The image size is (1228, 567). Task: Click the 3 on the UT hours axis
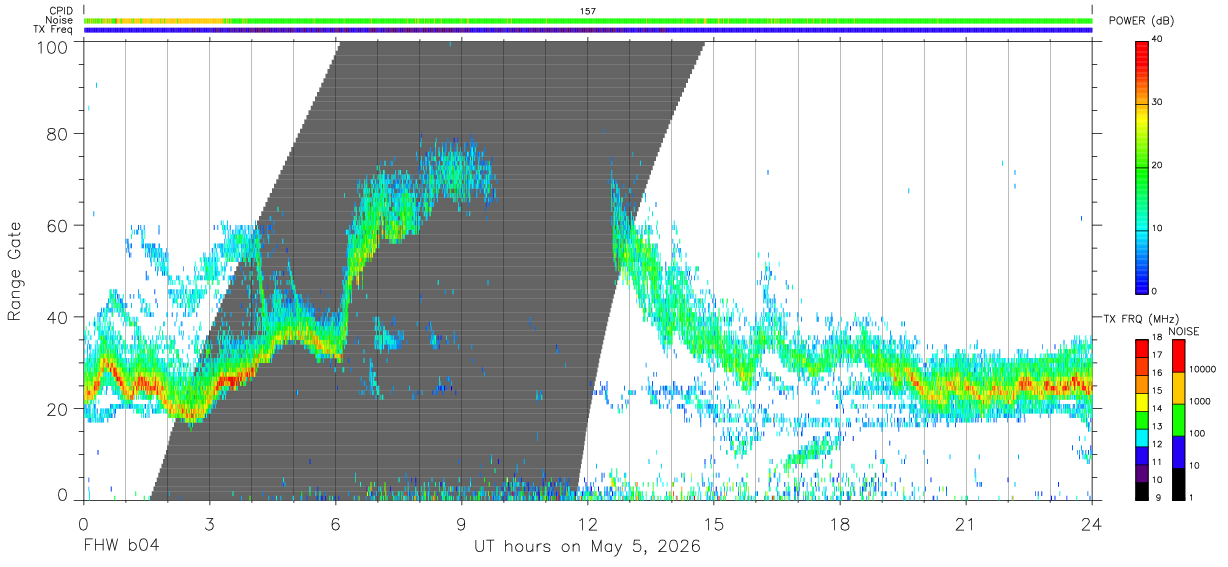pos(209,523)
